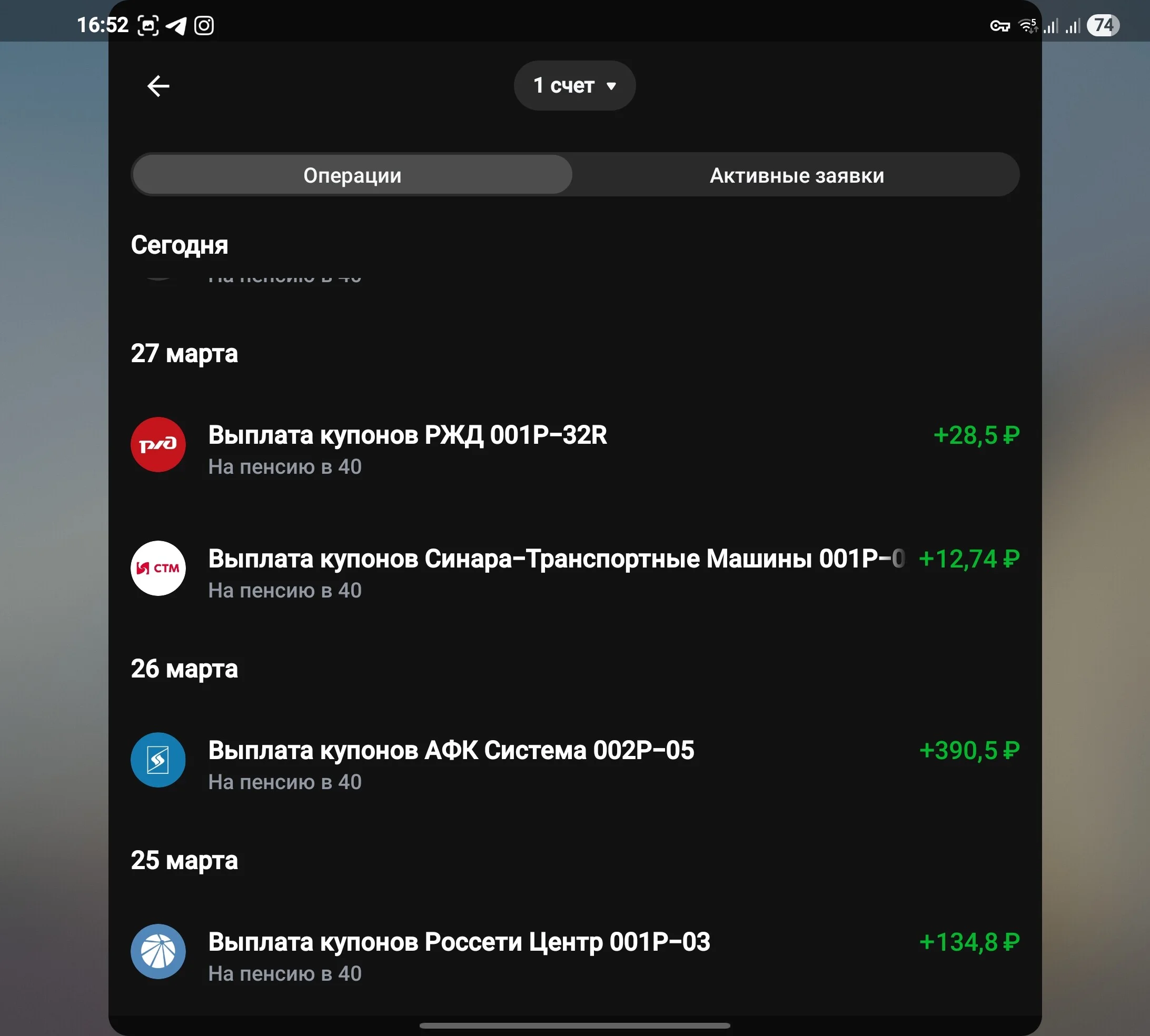Select the +28,5 ₽ amount
Screen dimensions: 1150x1036
[976, 435]
